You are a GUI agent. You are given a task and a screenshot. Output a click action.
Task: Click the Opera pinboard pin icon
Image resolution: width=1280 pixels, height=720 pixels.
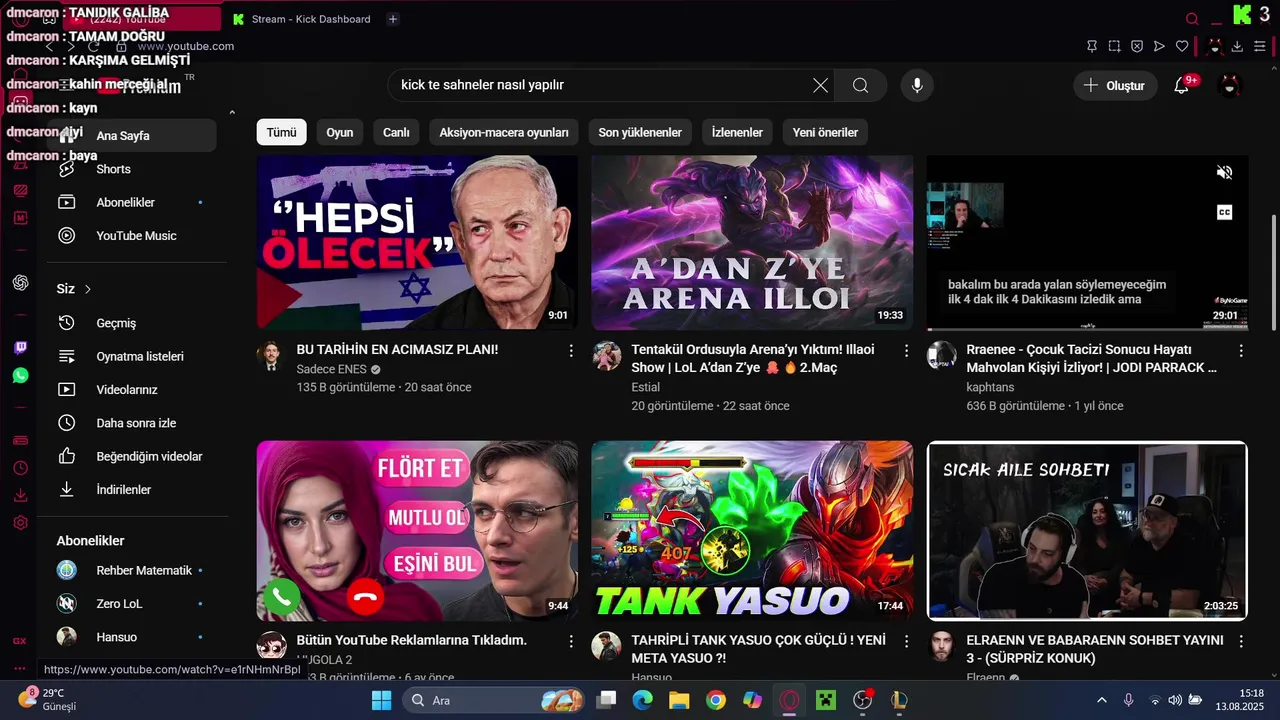1092,46
